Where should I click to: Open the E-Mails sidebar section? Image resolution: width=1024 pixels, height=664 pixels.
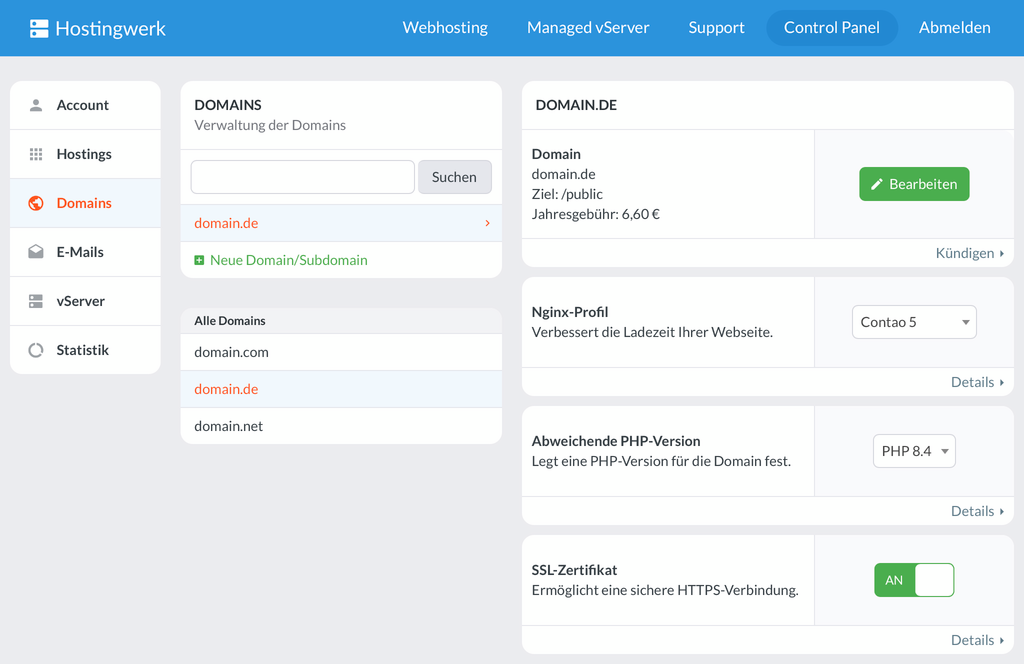(86, 252)
